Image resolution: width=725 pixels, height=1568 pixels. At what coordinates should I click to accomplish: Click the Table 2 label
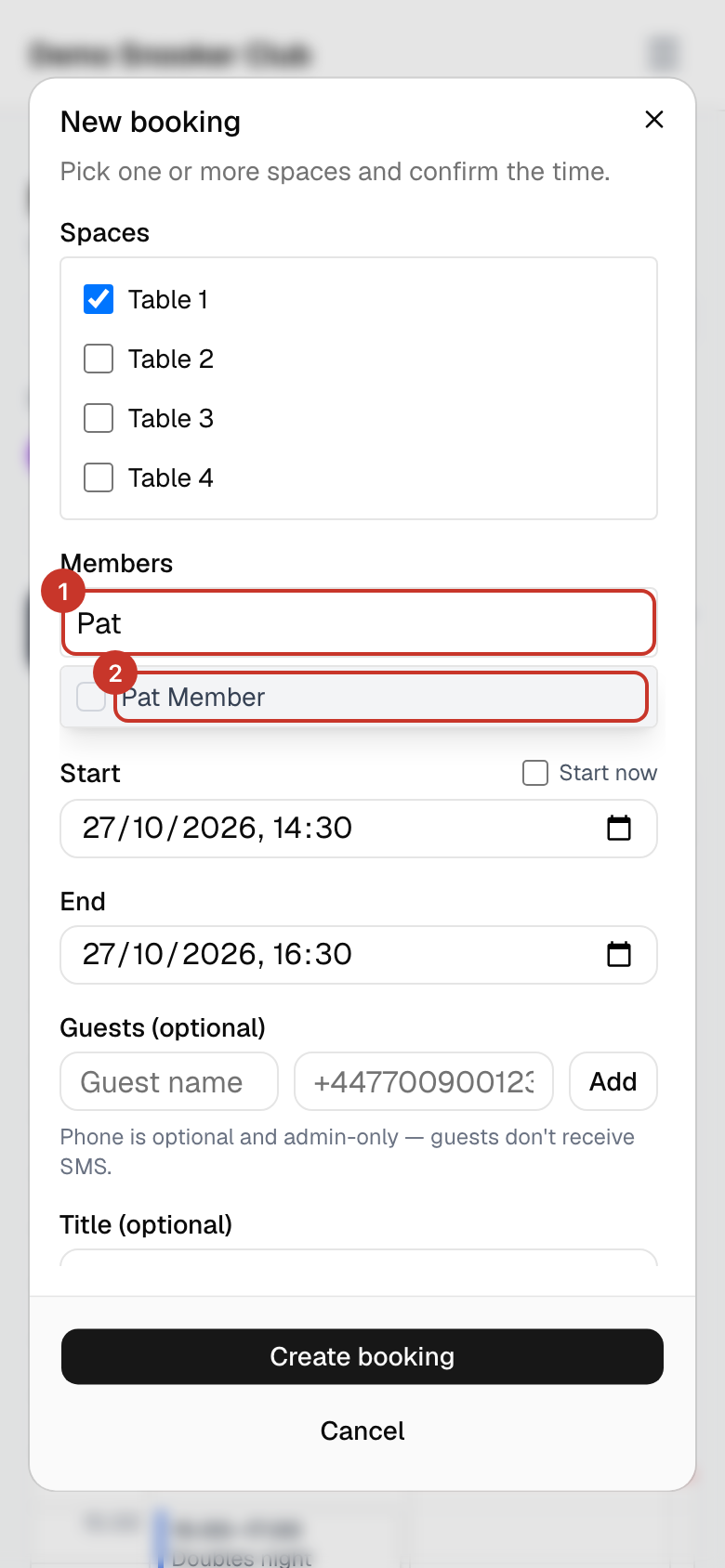(x=171, y=359)
